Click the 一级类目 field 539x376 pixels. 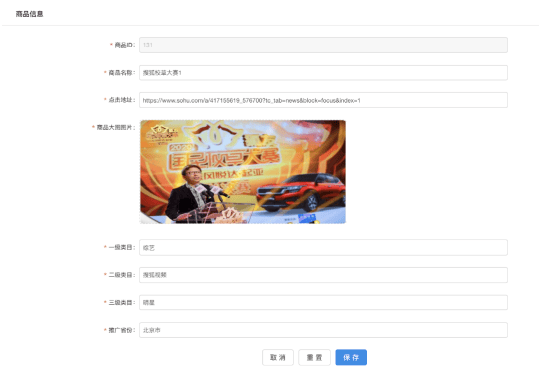323,247
